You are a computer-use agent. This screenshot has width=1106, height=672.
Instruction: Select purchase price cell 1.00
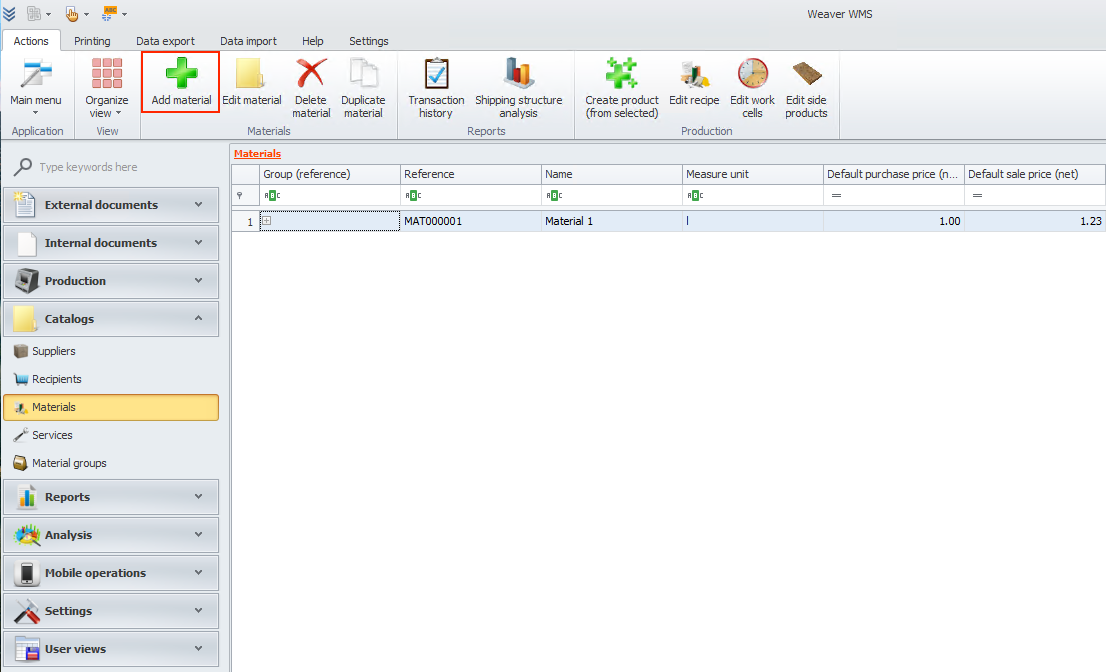pos(894,221)
